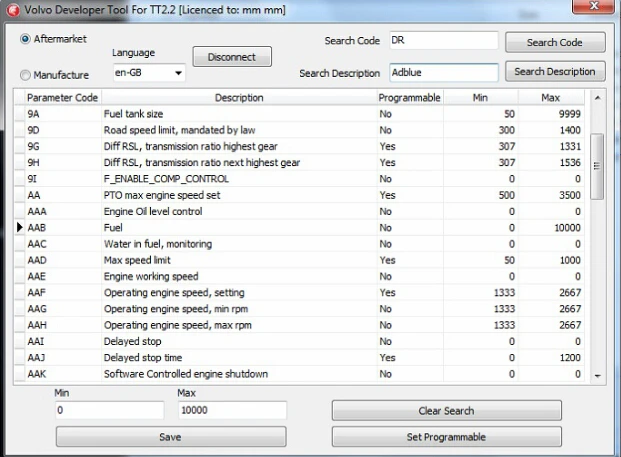Screen dimensions: 621x457
Task: Select the Aftermarket radio button
Action: [x=25, y=39]
